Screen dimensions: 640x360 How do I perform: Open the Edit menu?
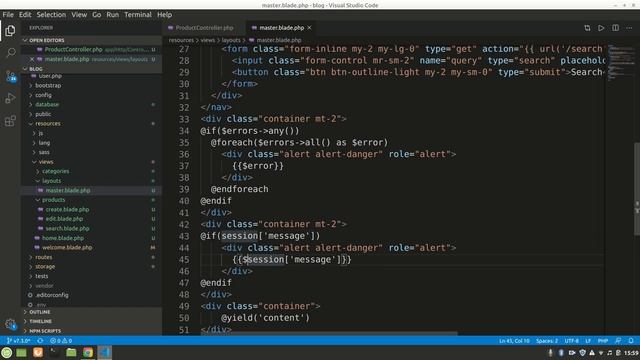click(x=25, y=15)
